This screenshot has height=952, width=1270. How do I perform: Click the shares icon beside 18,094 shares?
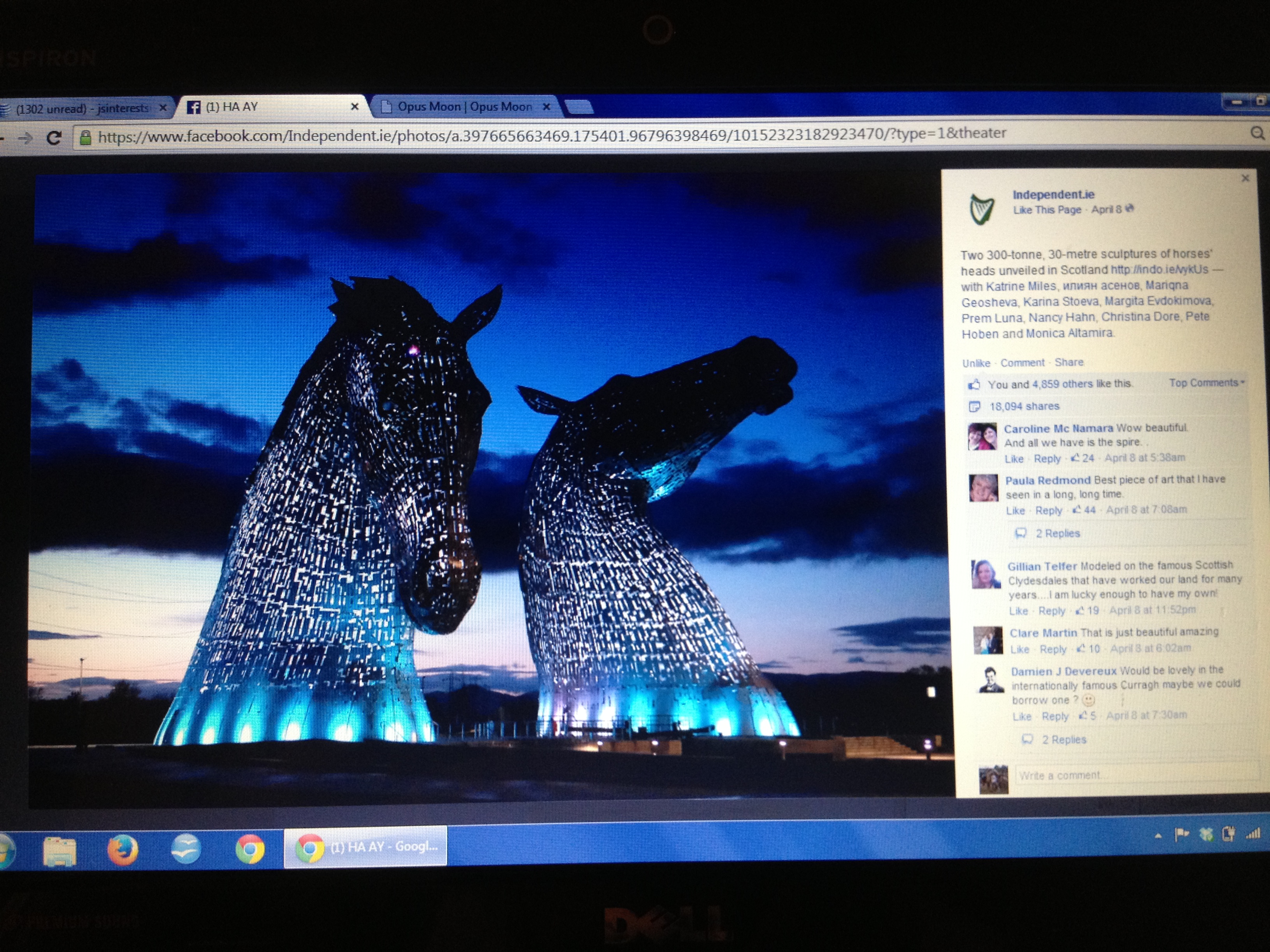tap(974, 407)
